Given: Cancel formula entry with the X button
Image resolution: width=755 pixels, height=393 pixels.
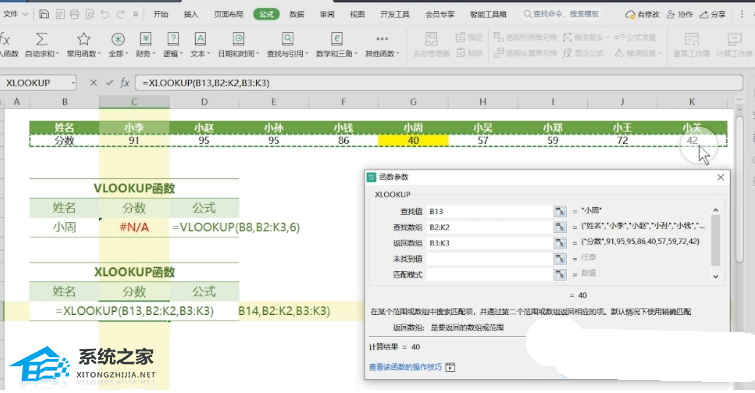Looking at the screenshot, I should (x=93, y=83).
